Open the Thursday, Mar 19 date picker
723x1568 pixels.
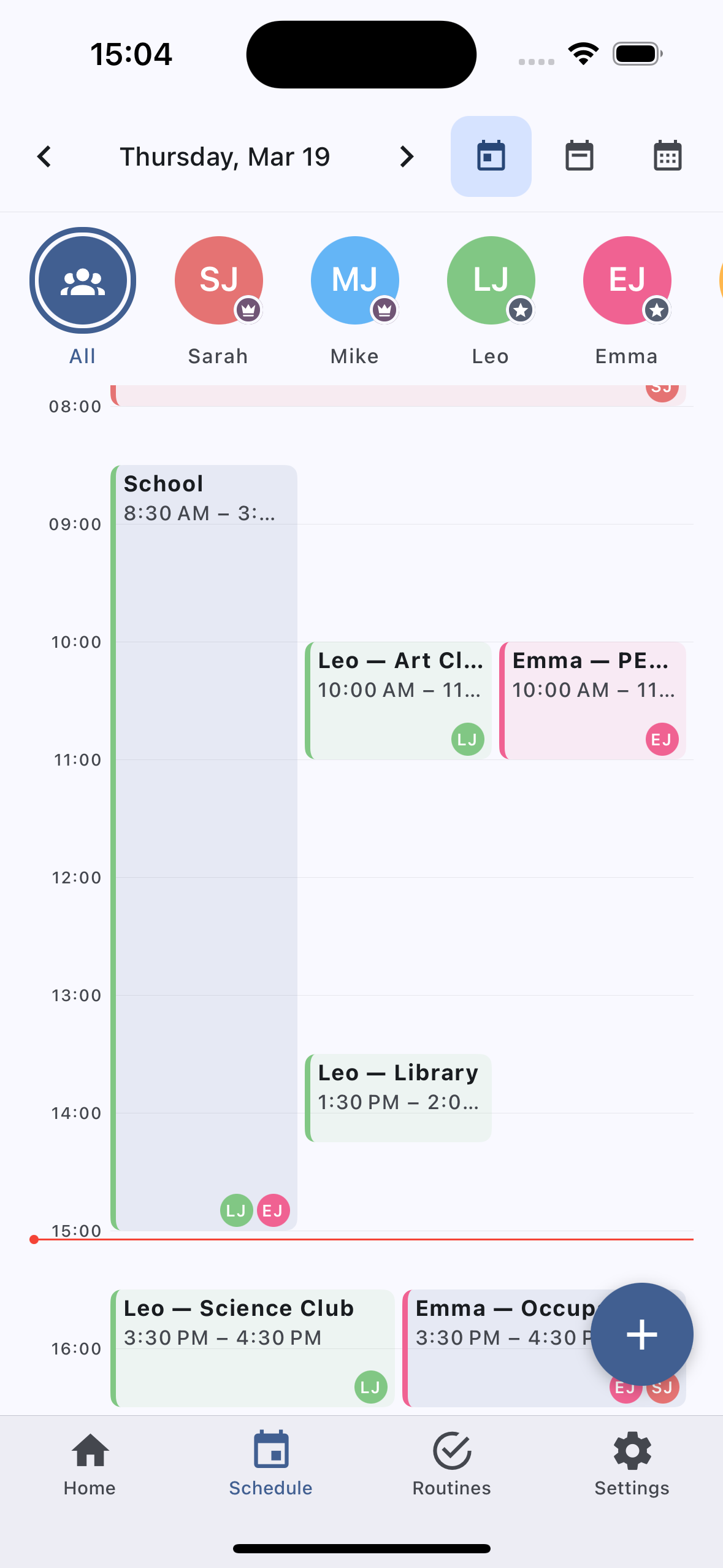[224, 156]
